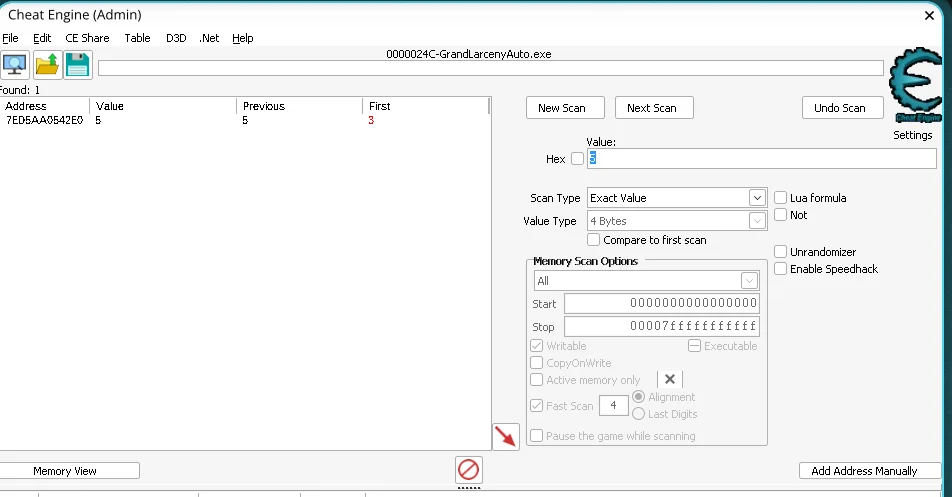The height and width of the screenshot is (497, 952).
Task: Open the Edit menu
Action: pos(42,38)
